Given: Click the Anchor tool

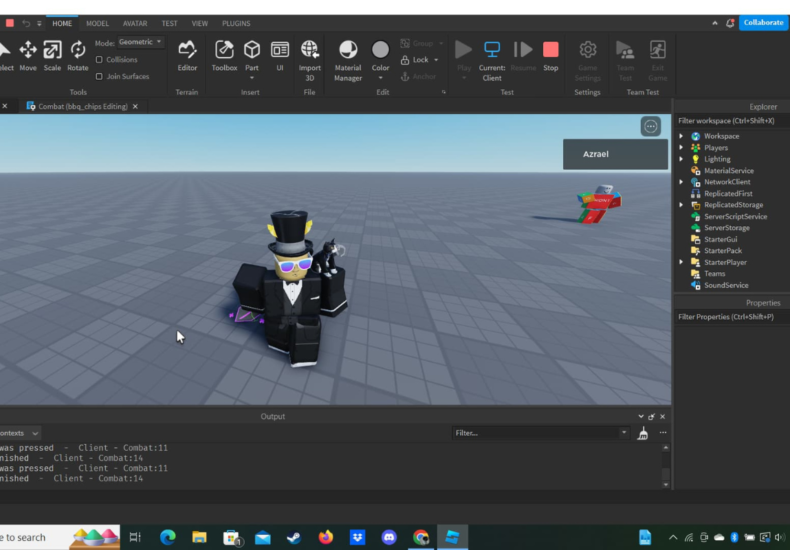Looking at the screenshot, I should pos(418,77).
